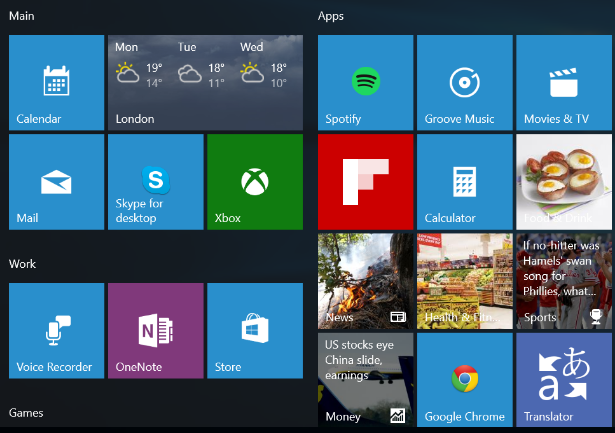615x433 pixels.
Task: Select the Work group heading
Action: coord(22,264)
